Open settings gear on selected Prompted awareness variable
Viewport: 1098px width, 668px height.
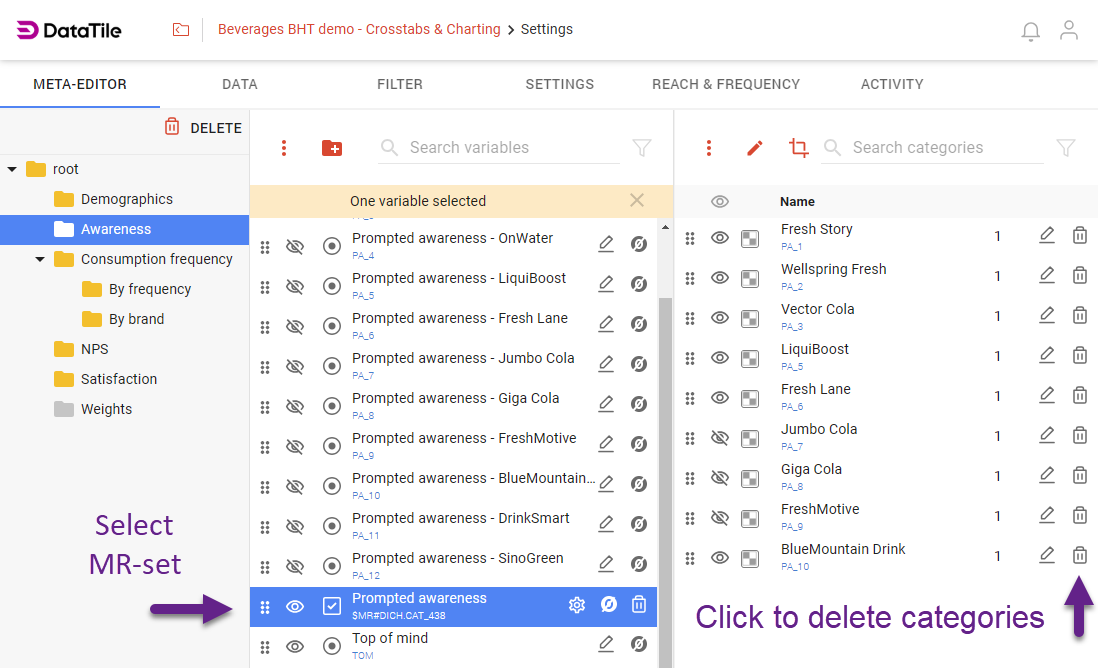click(577, 606)
